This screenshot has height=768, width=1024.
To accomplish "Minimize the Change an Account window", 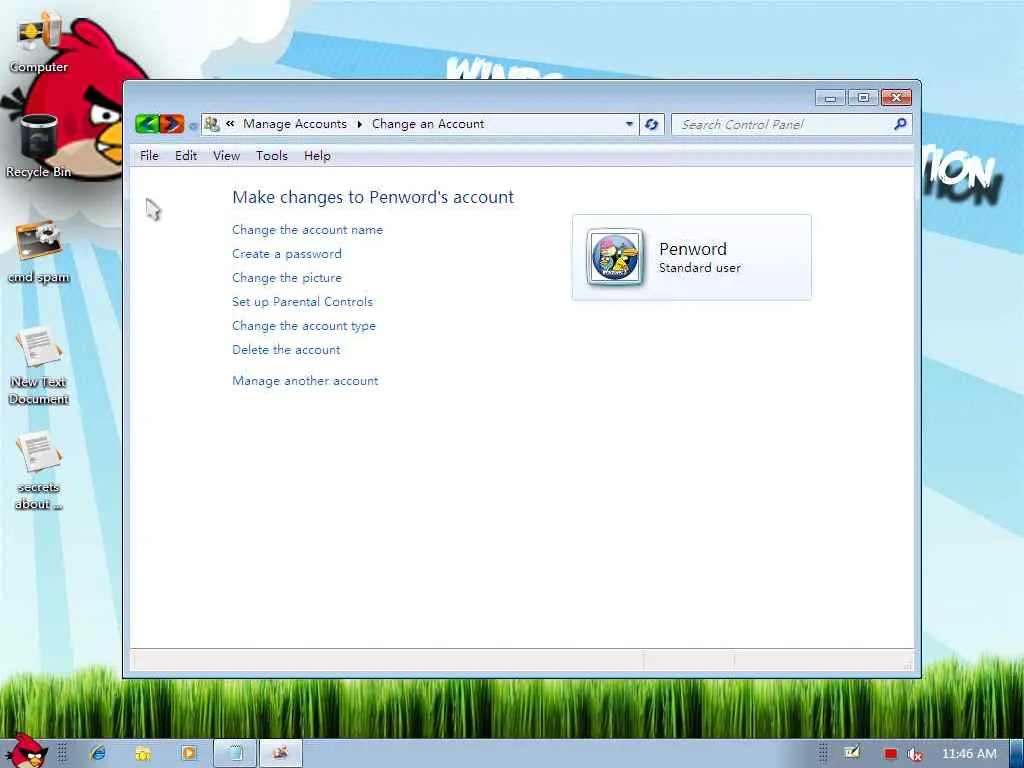I will tap(830, 98).
